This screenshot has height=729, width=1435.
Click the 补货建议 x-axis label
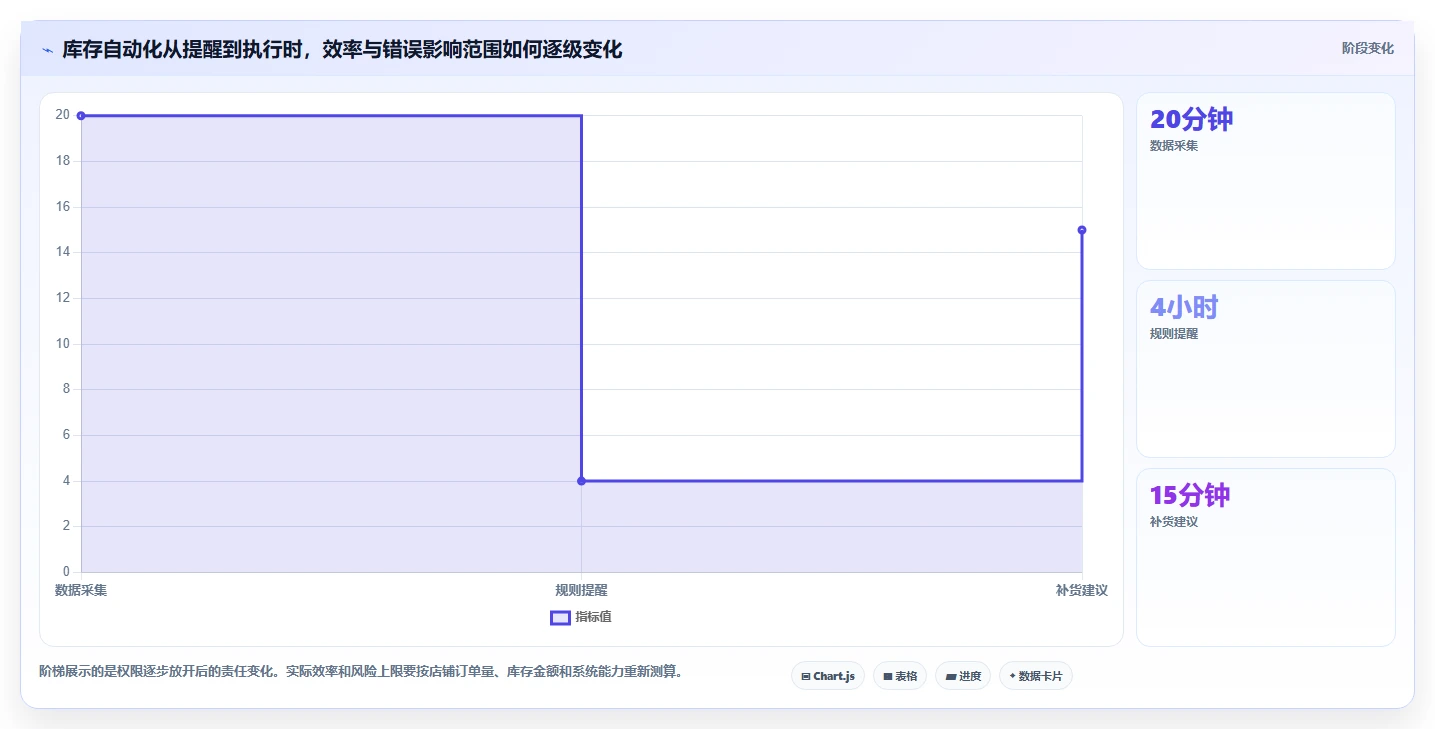point(1082,590)
